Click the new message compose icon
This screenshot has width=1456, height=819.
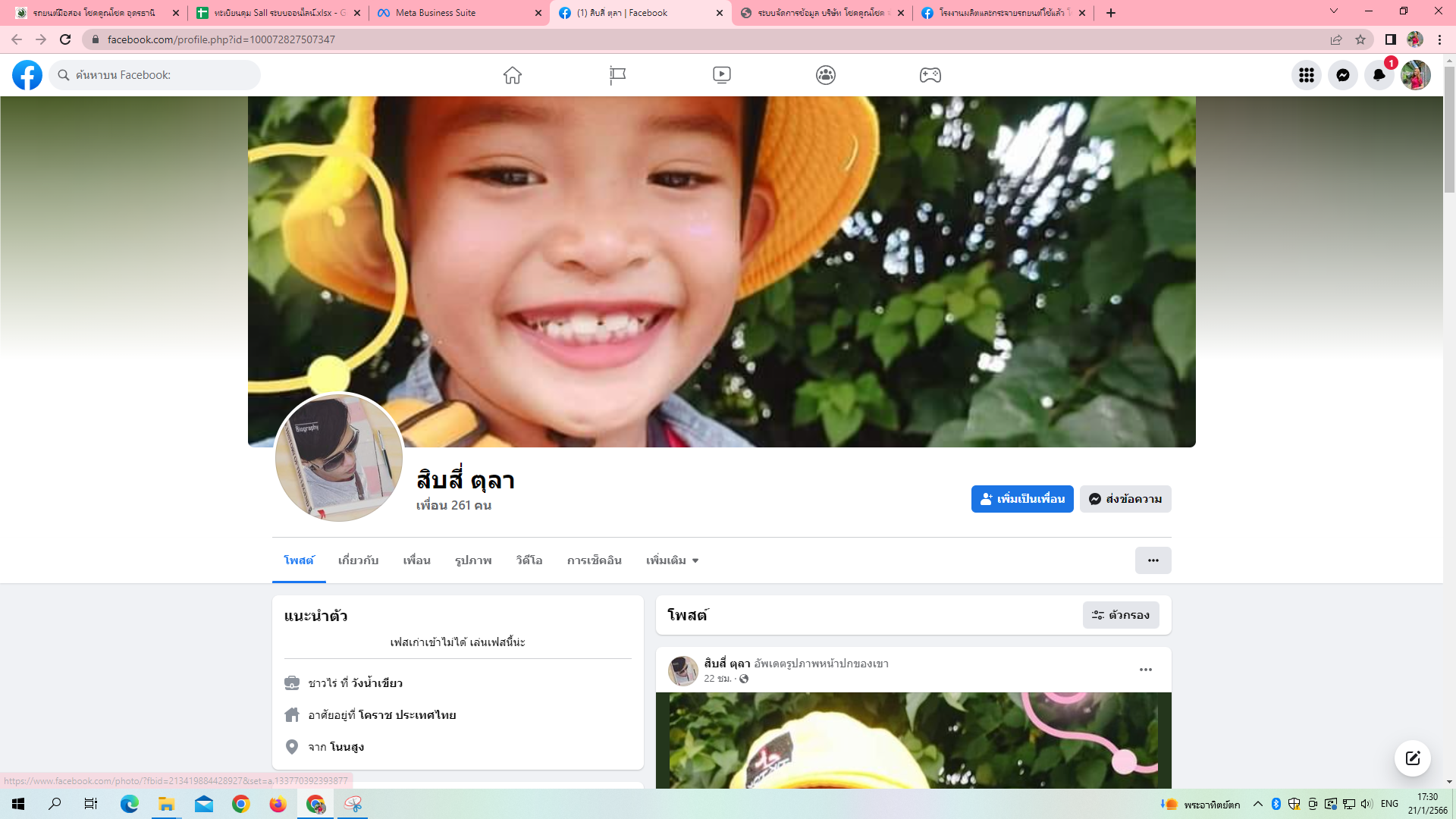coord(1412,758)
